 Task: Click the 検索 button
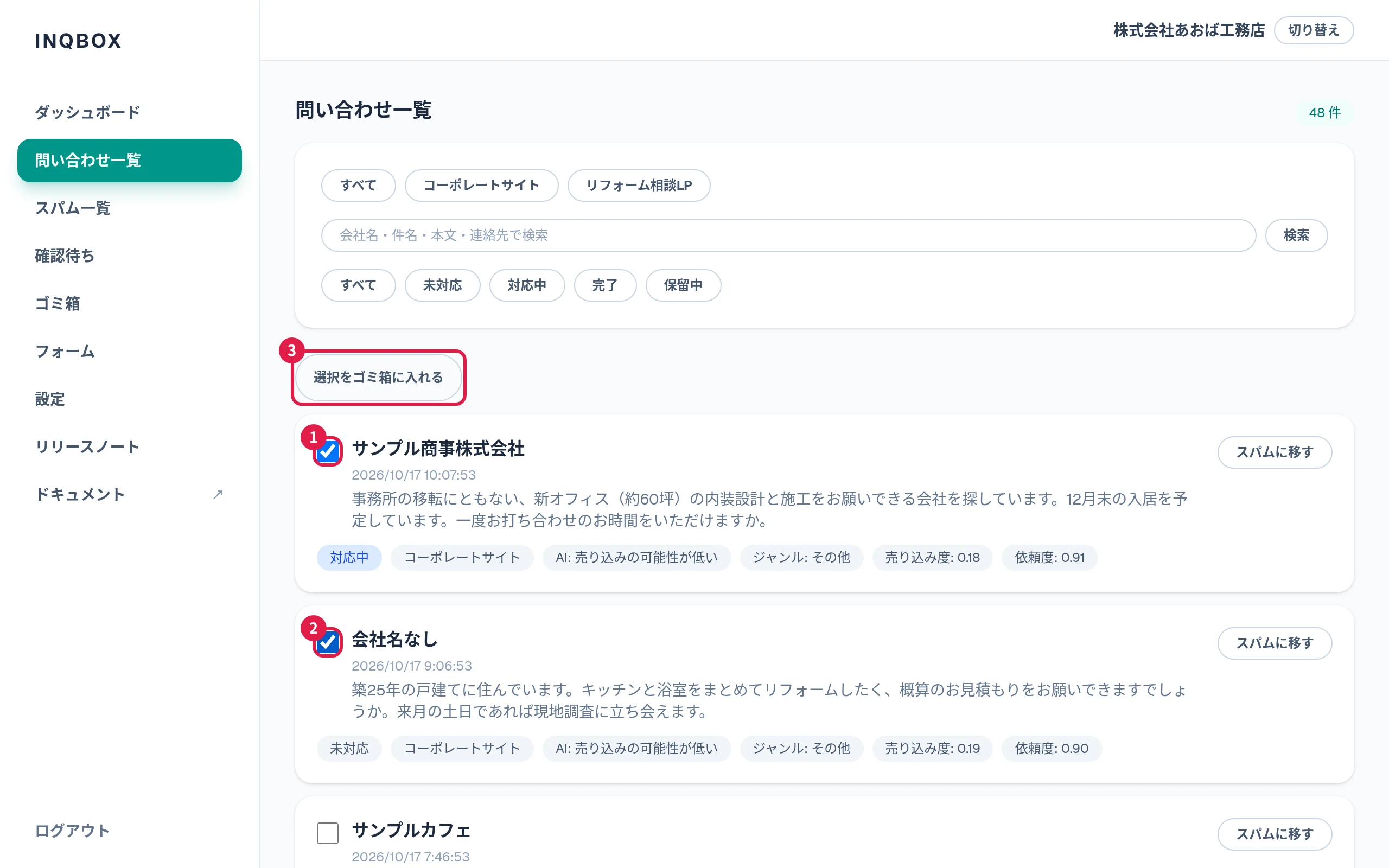coord(1297,235)
